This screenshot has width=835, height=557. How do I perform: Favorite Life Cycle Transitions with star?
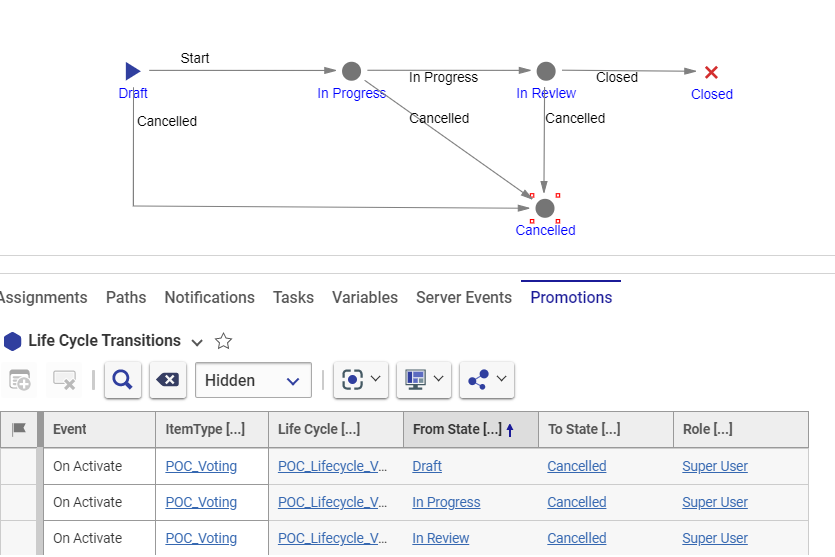[224, 341]
